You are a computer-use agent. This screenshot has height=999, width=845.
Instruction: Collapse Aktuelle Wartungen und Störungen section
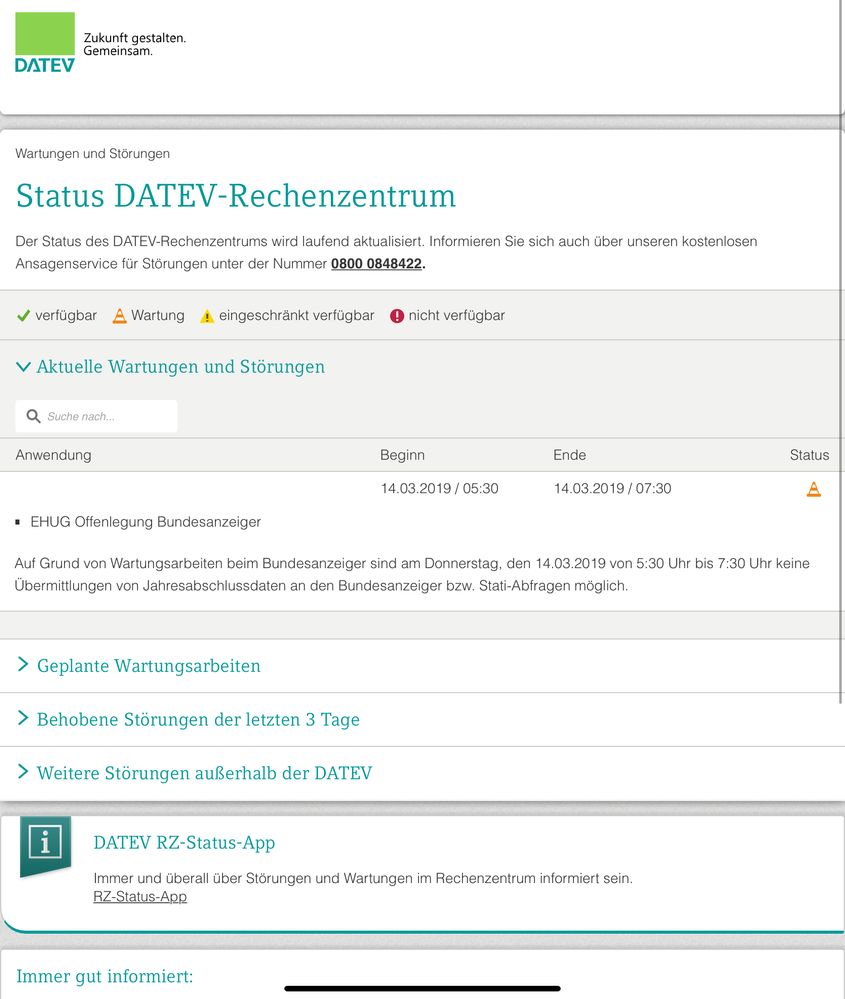[x=171, y=366]
